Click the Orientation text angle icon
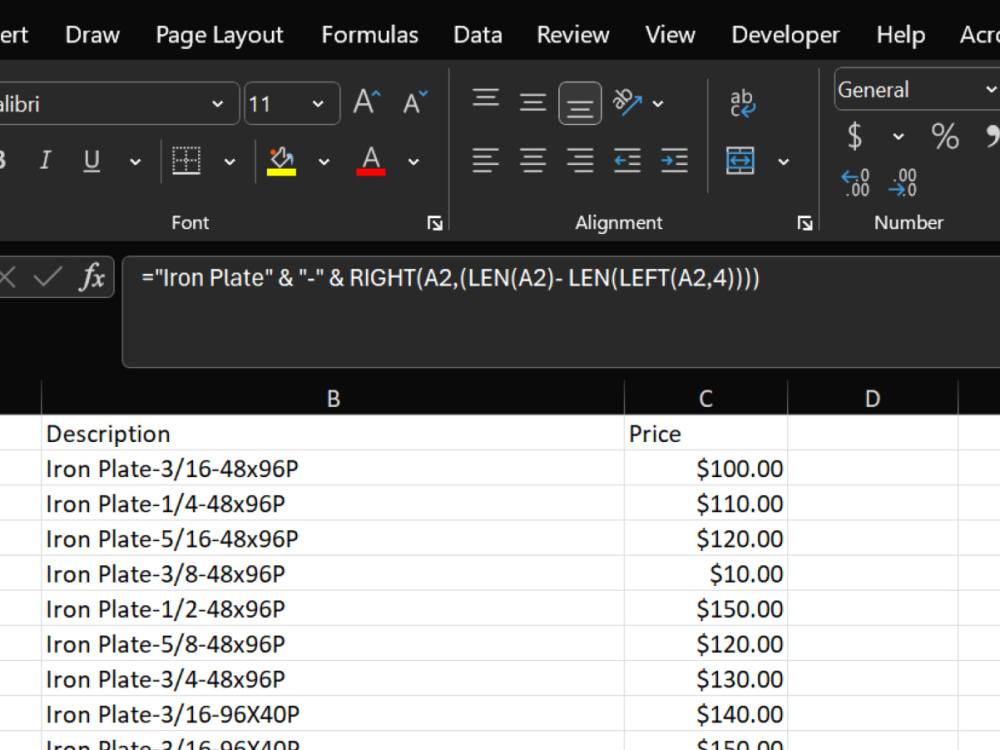Viewport: 1000px width, 750px height. click(627, 102)
